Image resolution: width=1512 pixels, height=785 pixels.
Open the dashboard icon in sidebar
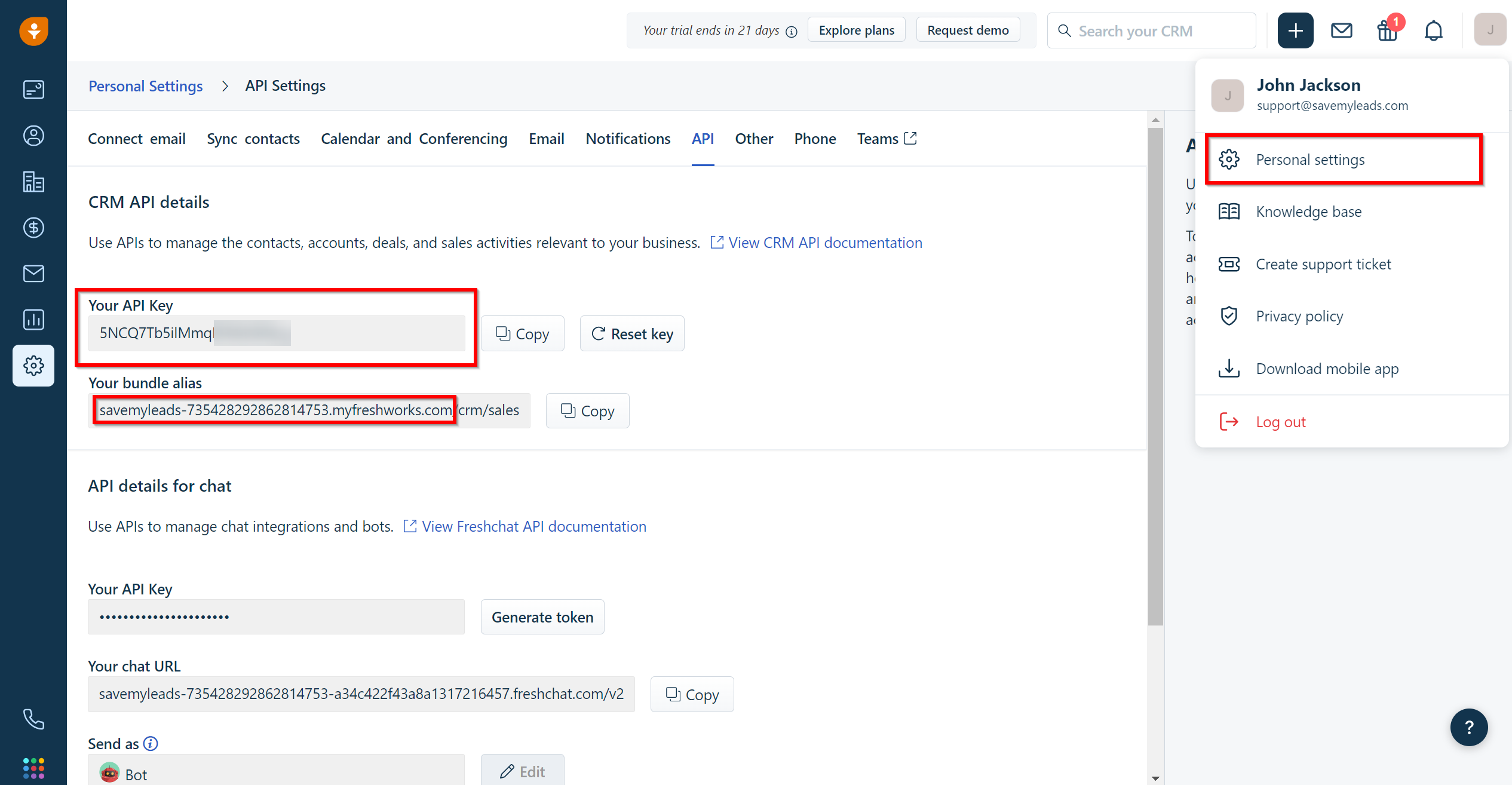[x=33, y=90]
